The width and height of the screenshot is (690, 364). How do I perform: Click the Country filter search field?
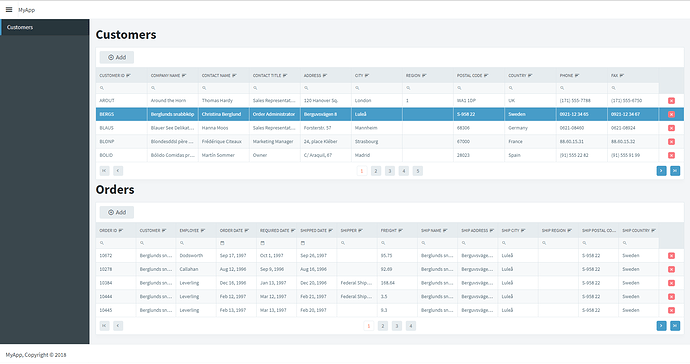coord(530,88)
